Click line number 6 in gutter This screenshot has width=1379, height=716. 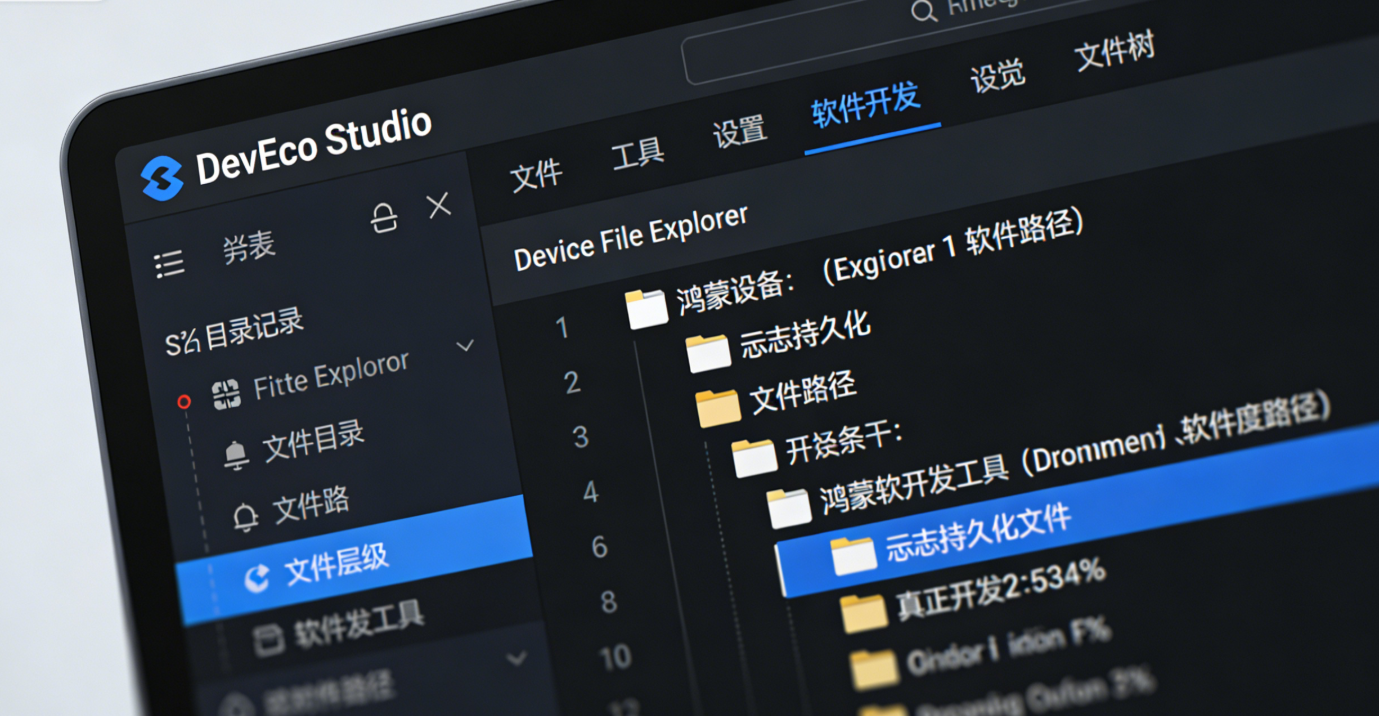(599, 547)
